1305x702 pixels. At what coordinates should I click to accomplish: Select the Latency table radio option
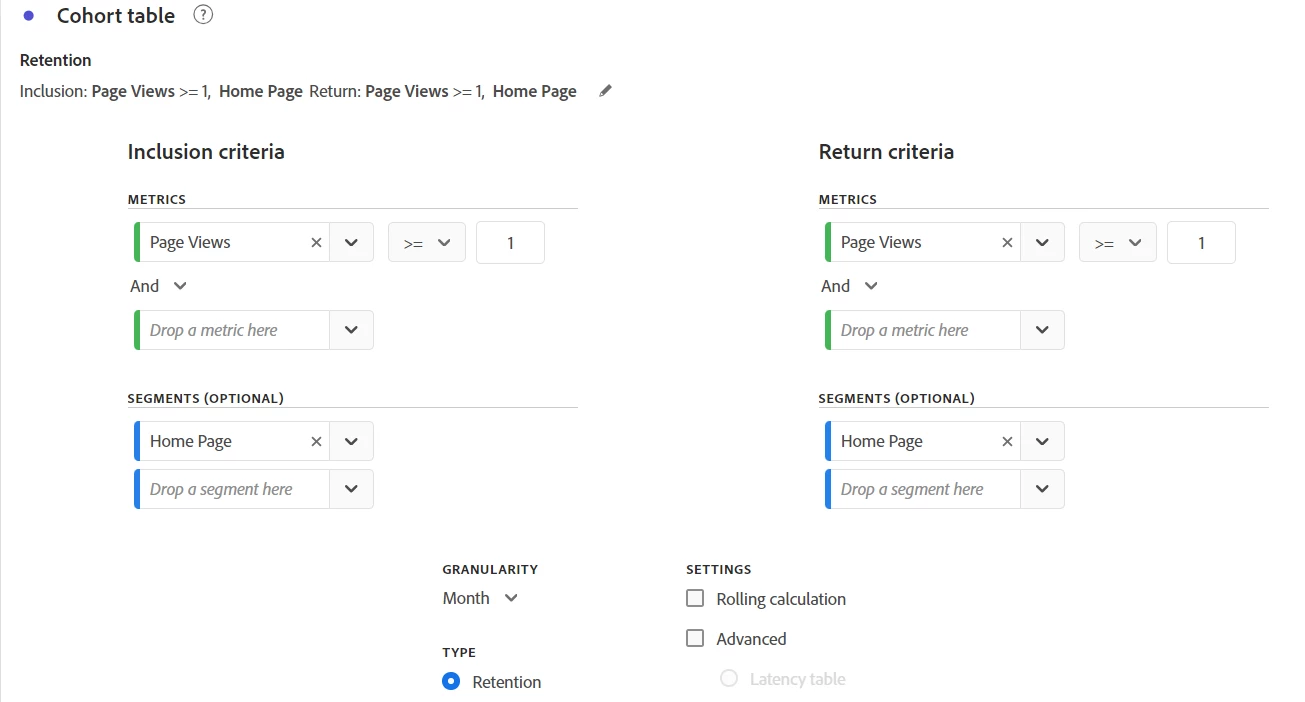pyautogui.click(x=729, y=679)
